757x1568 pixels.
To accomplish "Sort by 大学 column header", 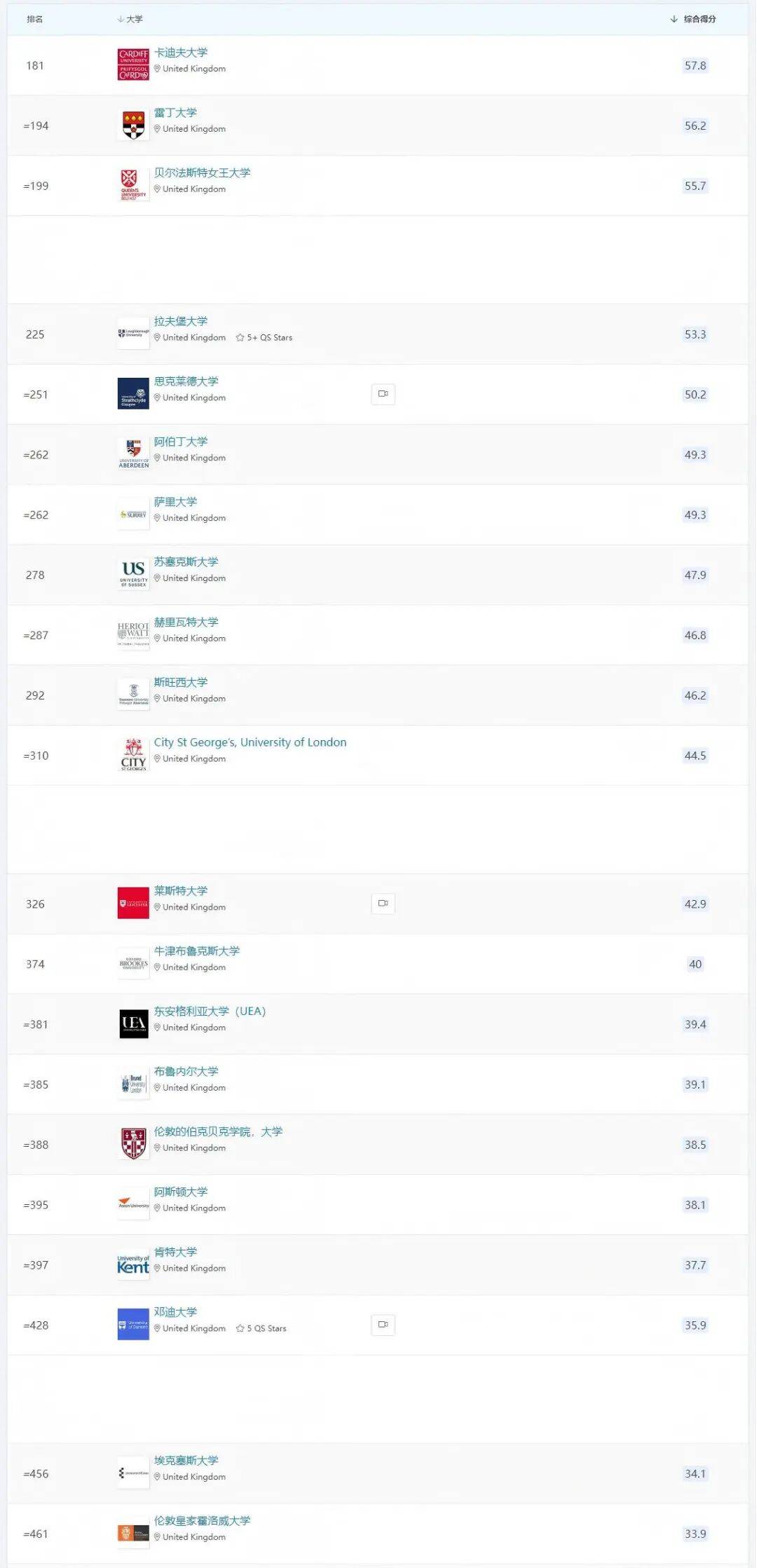I will tap(130, 19).
